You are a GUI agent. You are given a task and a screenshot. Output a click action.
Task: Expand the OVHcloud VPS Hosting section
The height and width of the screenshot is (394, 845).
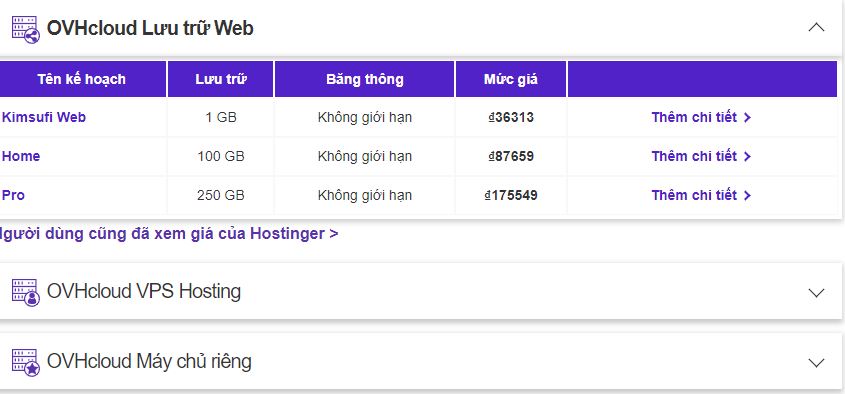coord(816,293)
